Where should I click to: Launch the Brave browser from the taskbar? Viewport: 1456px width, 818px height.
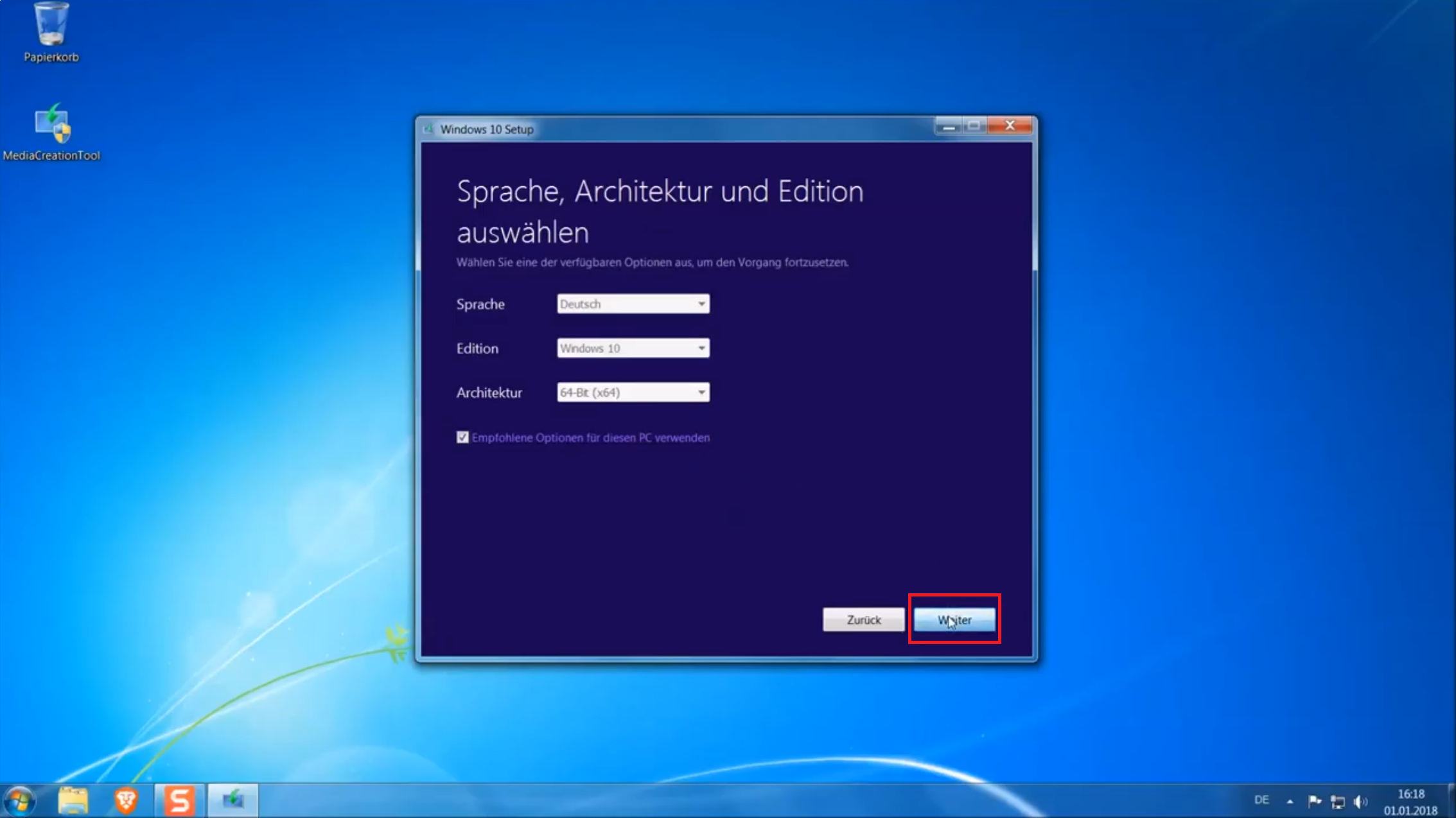tap(126, 801)
